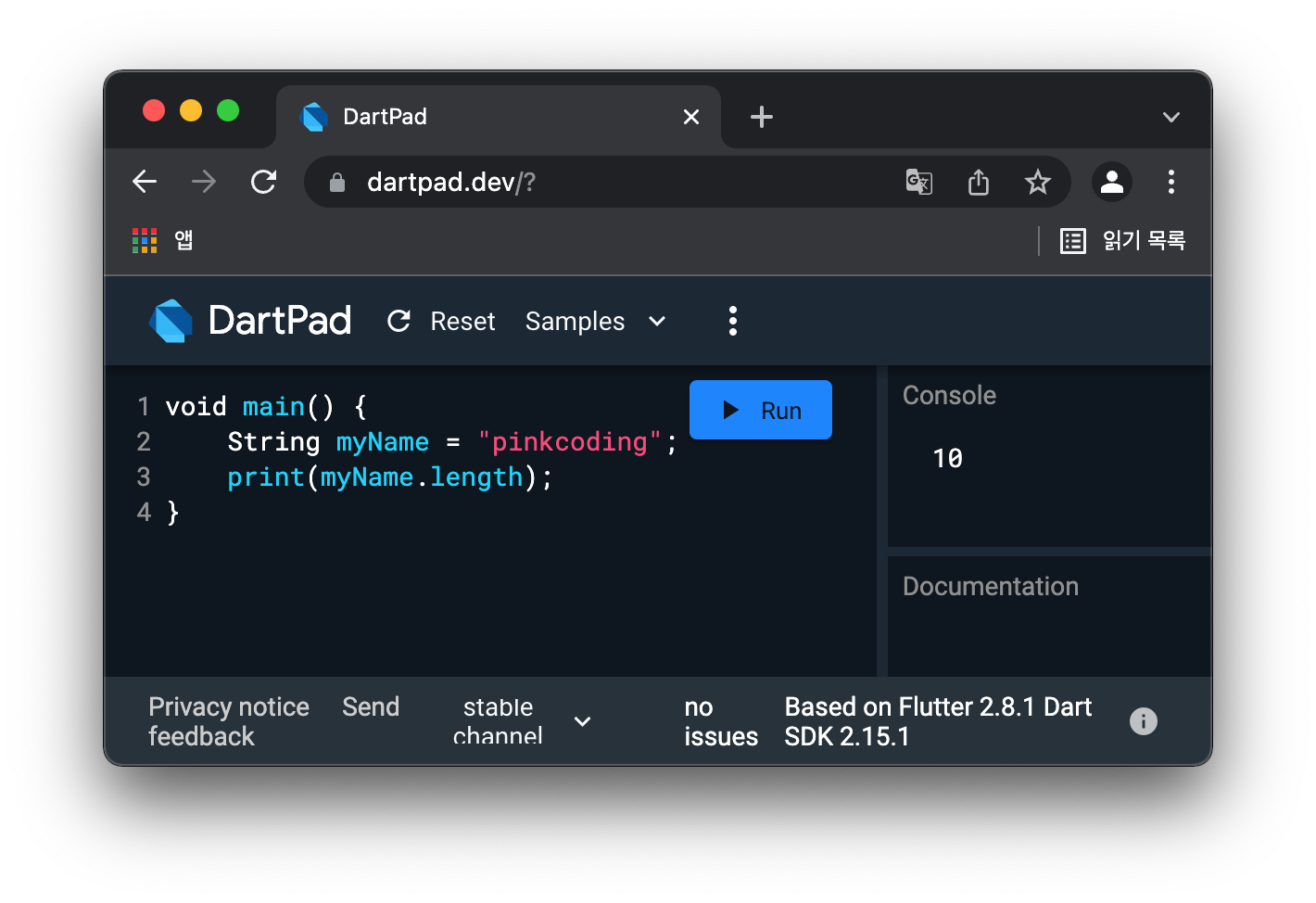Click the console output 10
The width and height of the screenshot is (1316, 903).
pyautogui.click(x=948, y=458)
